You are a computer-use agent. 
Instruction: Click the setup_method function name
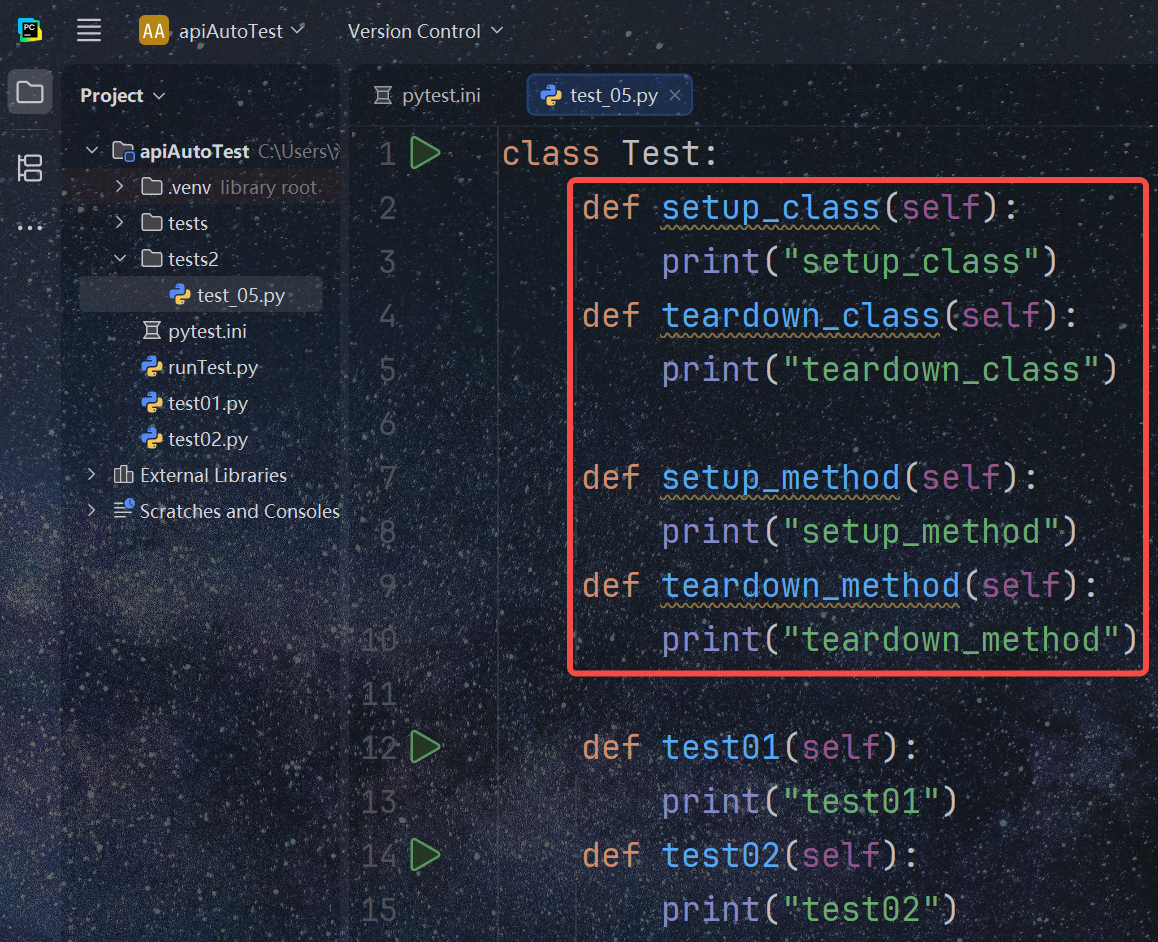pos(781,478)
